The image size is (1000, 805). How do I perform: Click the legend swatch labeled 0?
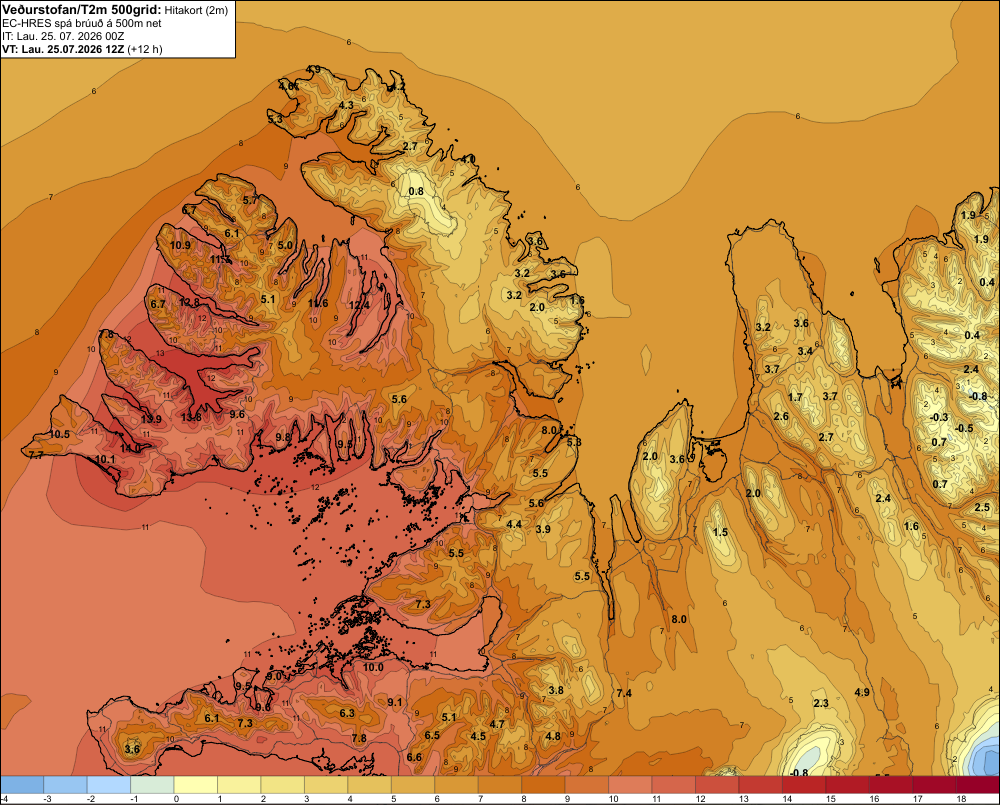(196, 784)
